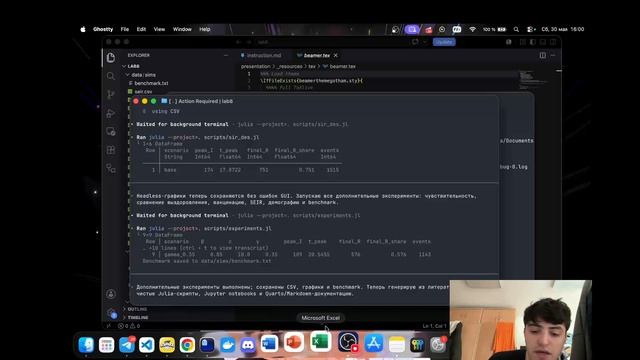Click tex in the breadcrumb path
Image resolution: width=640 pixels, height=360 pixels.
[312, 66]
